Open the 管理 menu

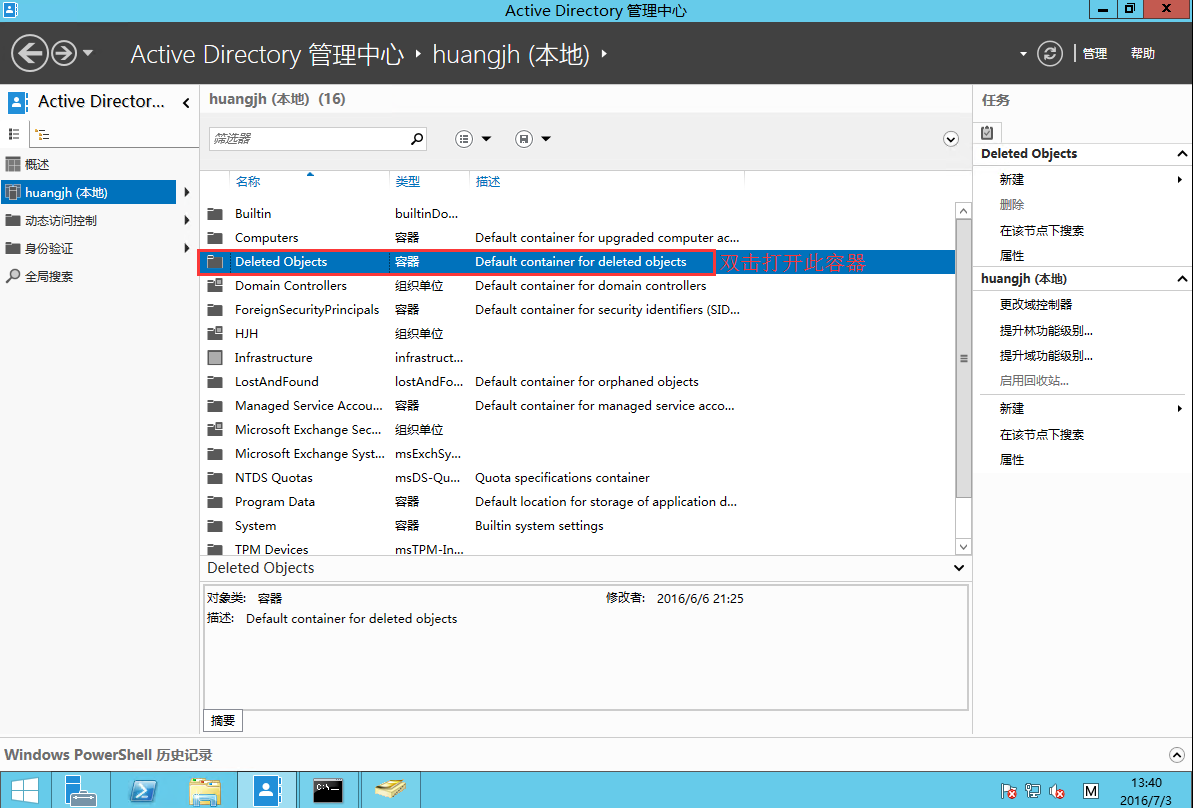click(x=1094, y=53)
